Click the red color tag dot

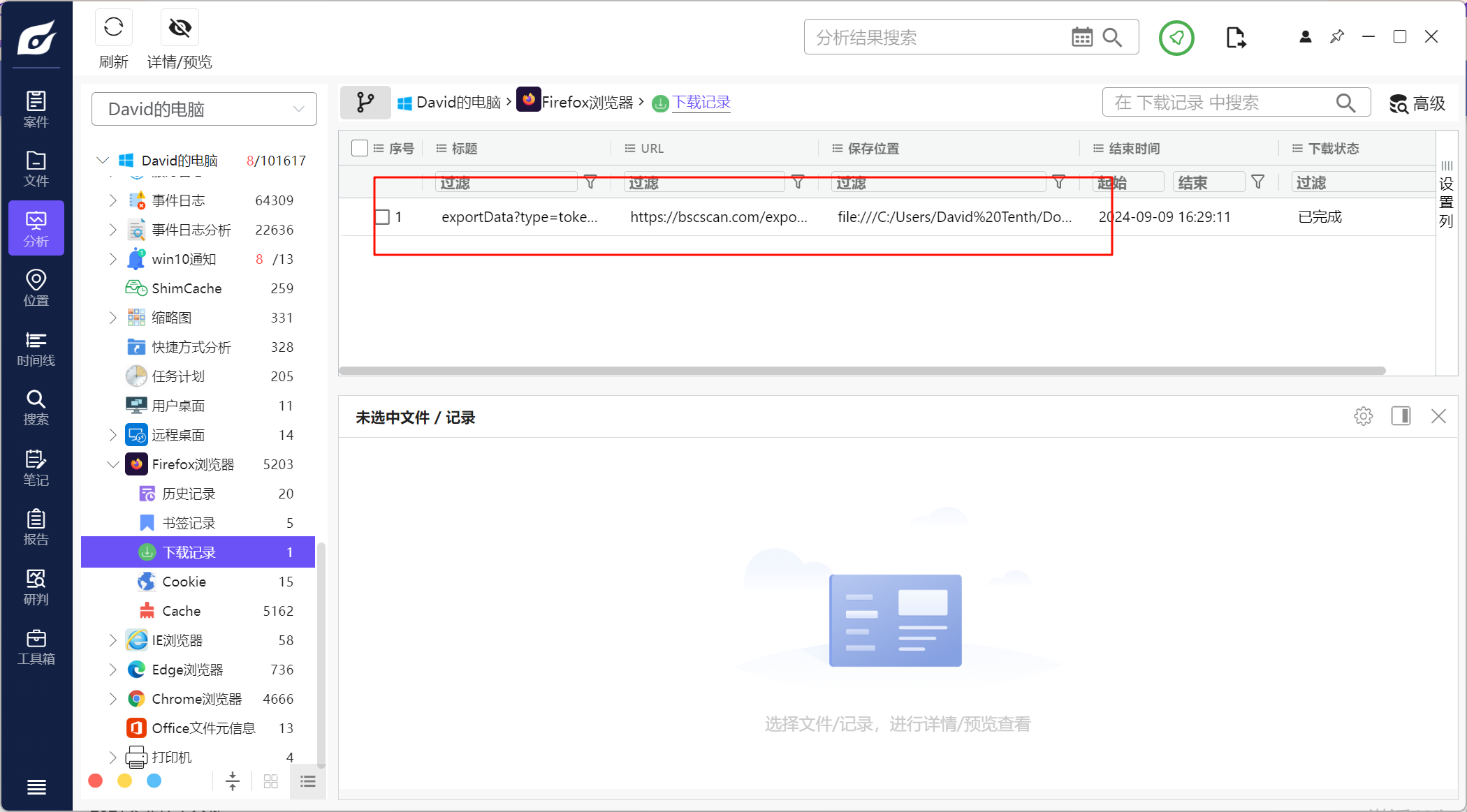[96, 781]
